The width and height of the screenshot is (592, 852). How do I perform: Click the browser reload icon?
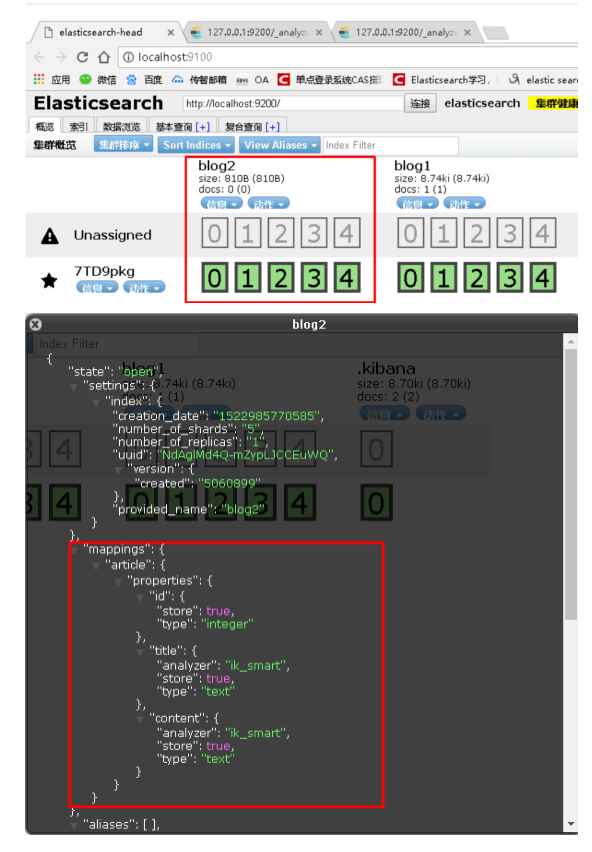point(82,57)
